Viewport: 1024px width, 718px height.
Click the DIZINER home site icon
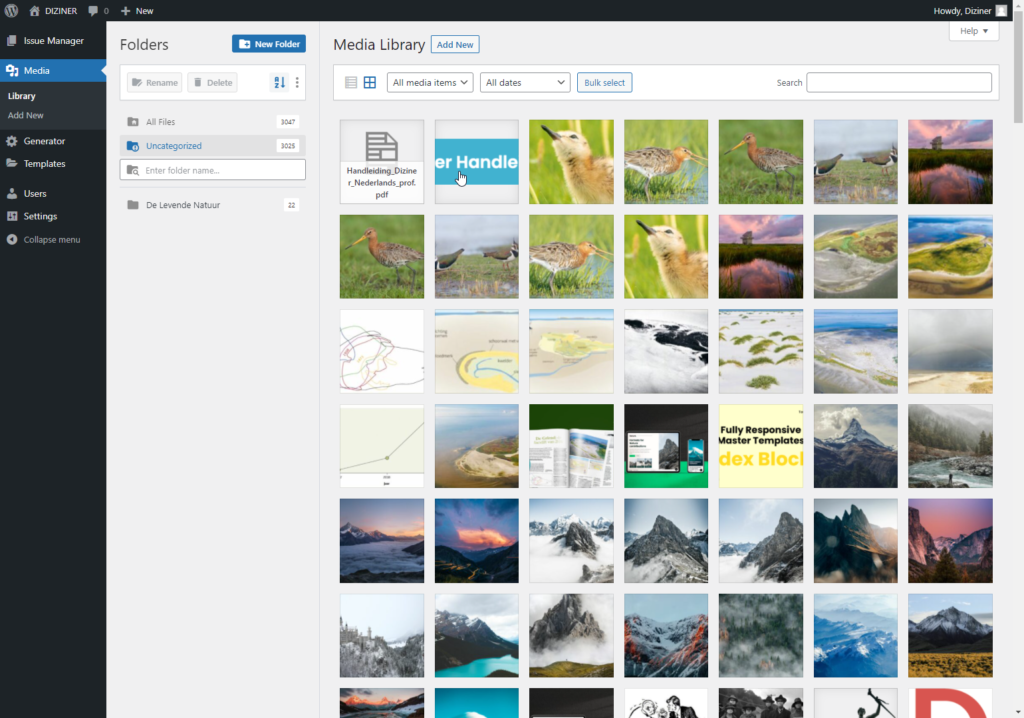click(x=35, y=10)
